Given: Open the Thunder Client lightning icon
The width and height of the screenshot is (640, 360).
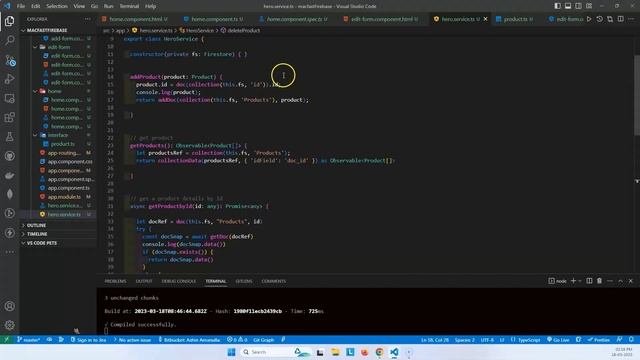Looking at the screenshot, I should (9, 233).
